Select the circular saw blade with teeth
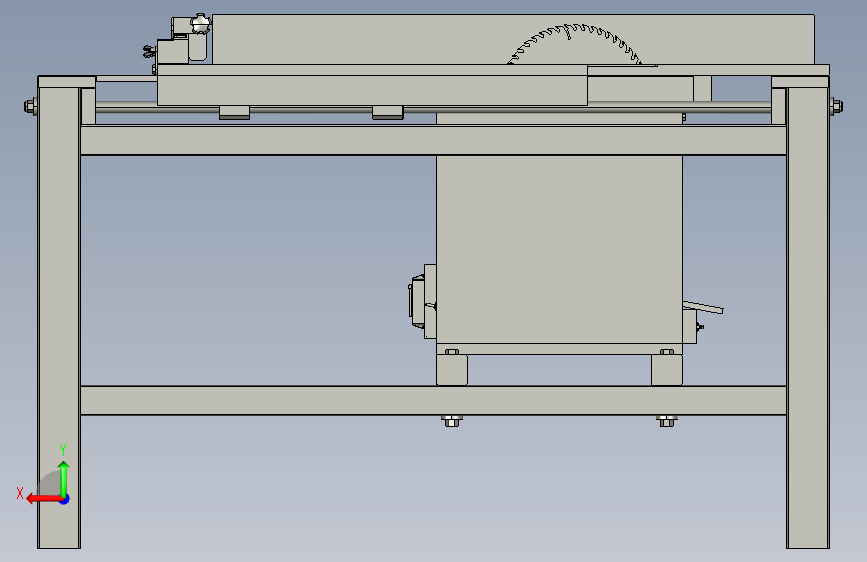 click(x=575, y=44)
